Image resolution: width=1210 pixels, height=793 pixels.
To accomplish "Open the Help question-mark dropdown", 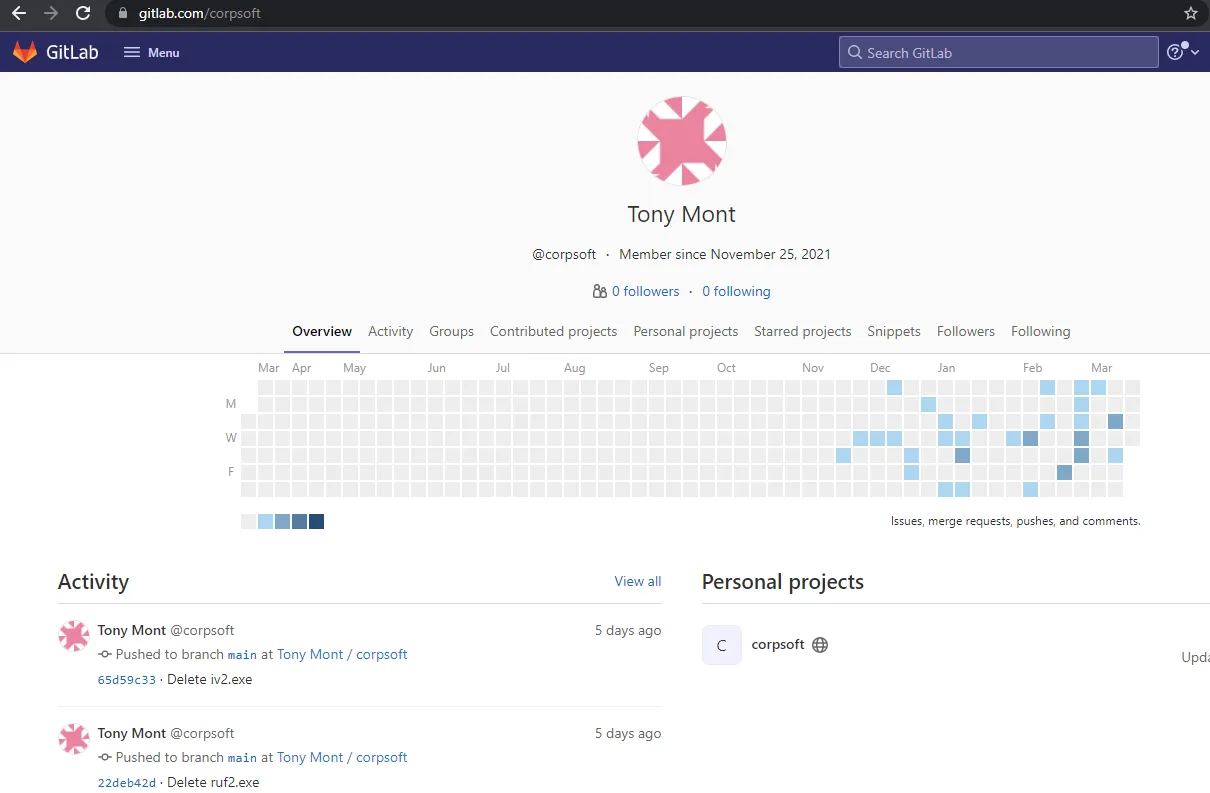I will [x=1183, y=52].
